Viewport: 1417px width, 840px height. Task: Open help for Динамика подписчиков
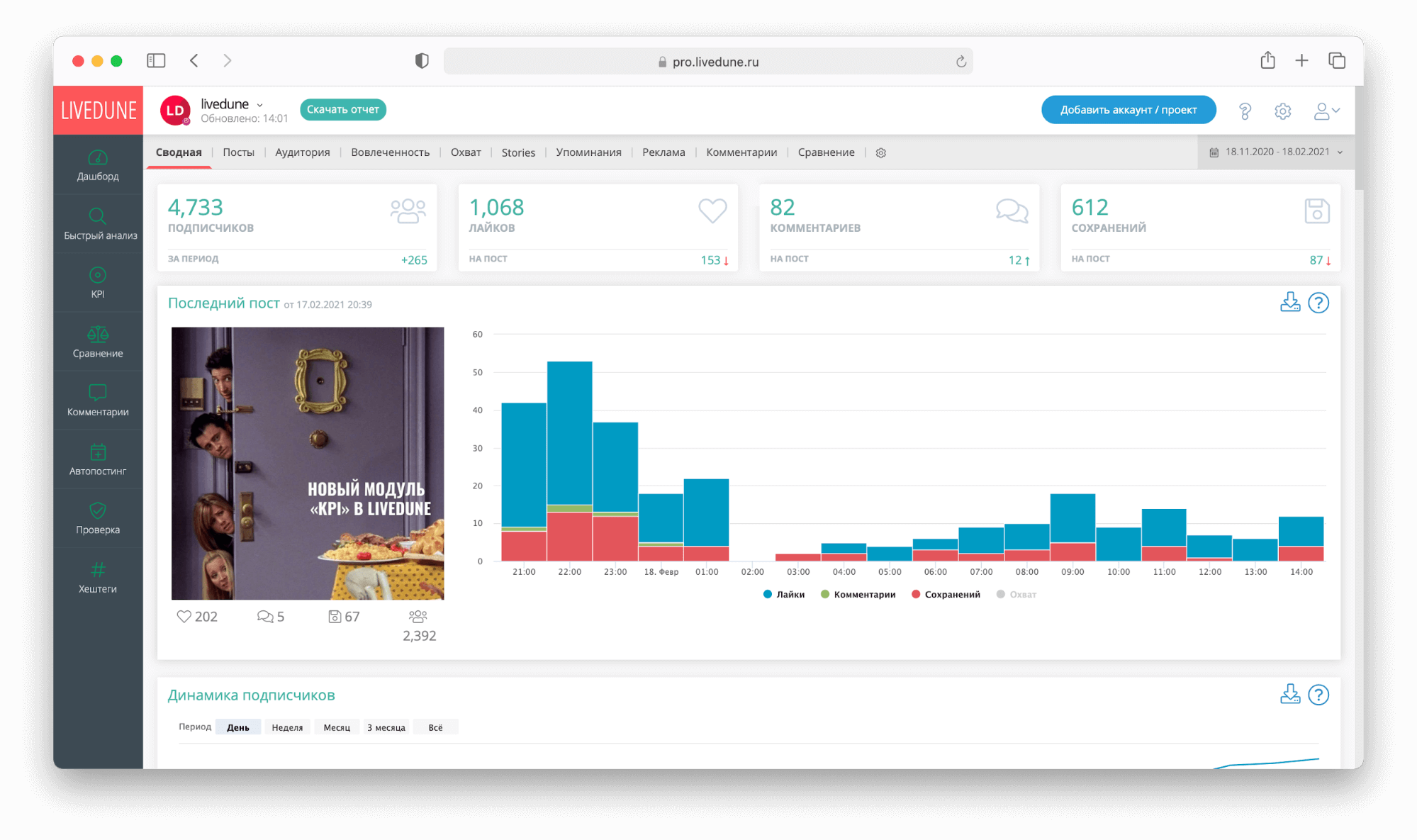1318,695
